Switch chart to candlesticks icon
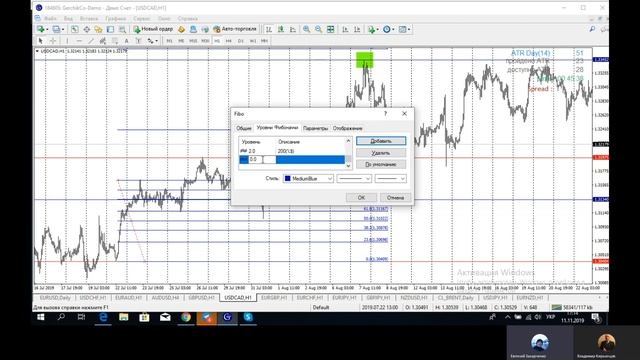 (281, 29)
